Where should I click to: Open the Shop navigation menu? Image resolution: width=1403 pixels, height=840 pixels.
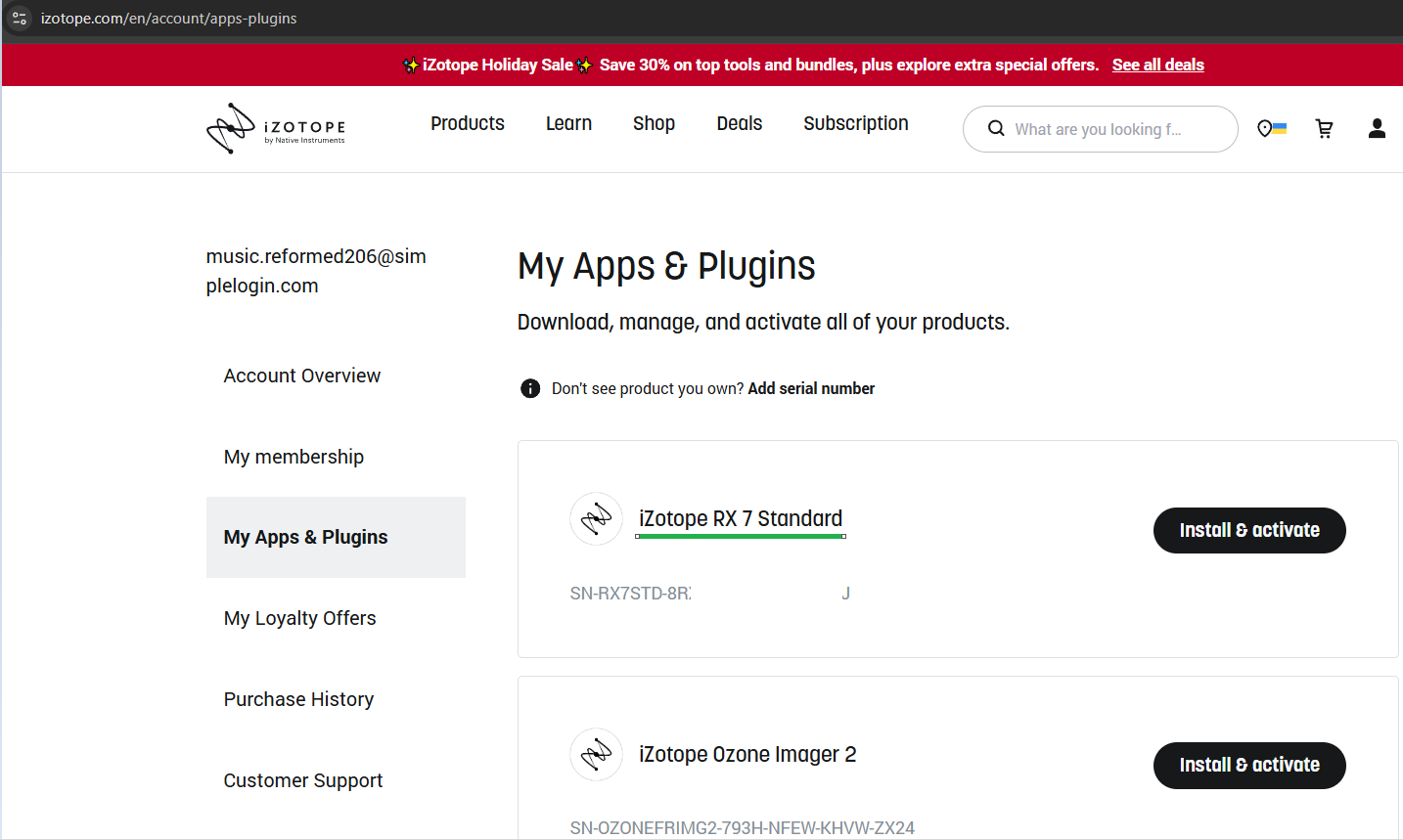pos(654,123)
